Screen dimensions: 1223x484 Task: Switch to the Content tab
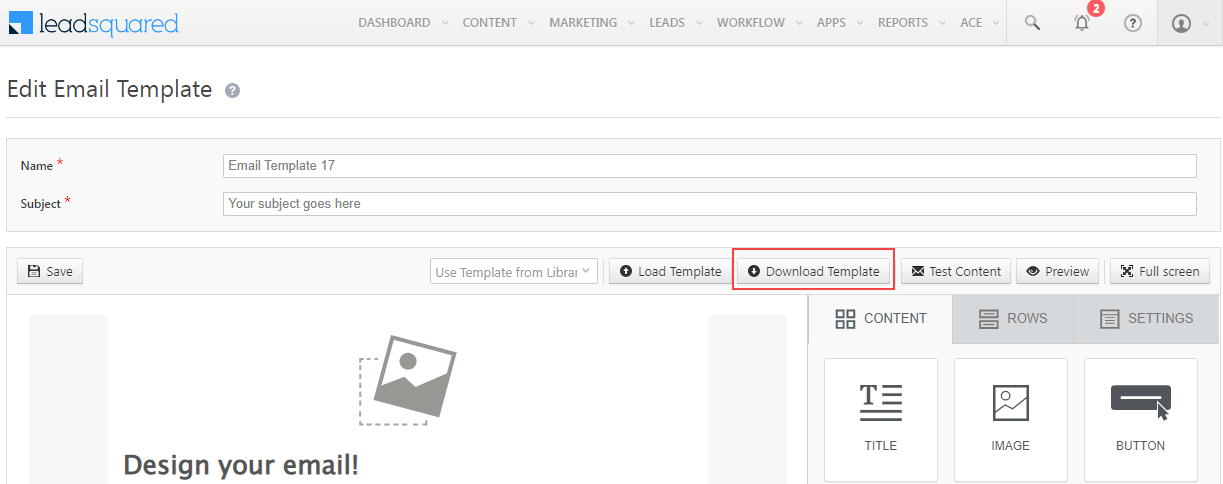pyautogui.click(x=880, y=319)
